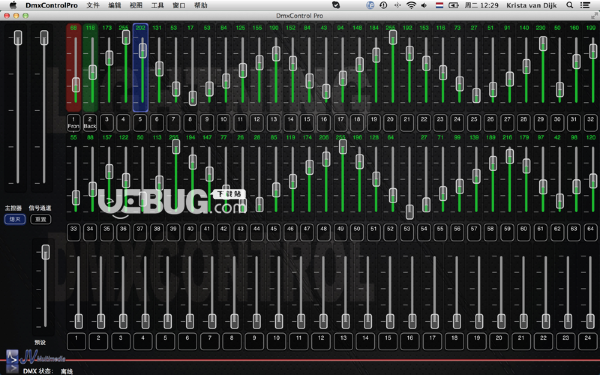Screen dimensions: 600x375
Task: Open the 帮助 menu
Action: click(201, 5)
